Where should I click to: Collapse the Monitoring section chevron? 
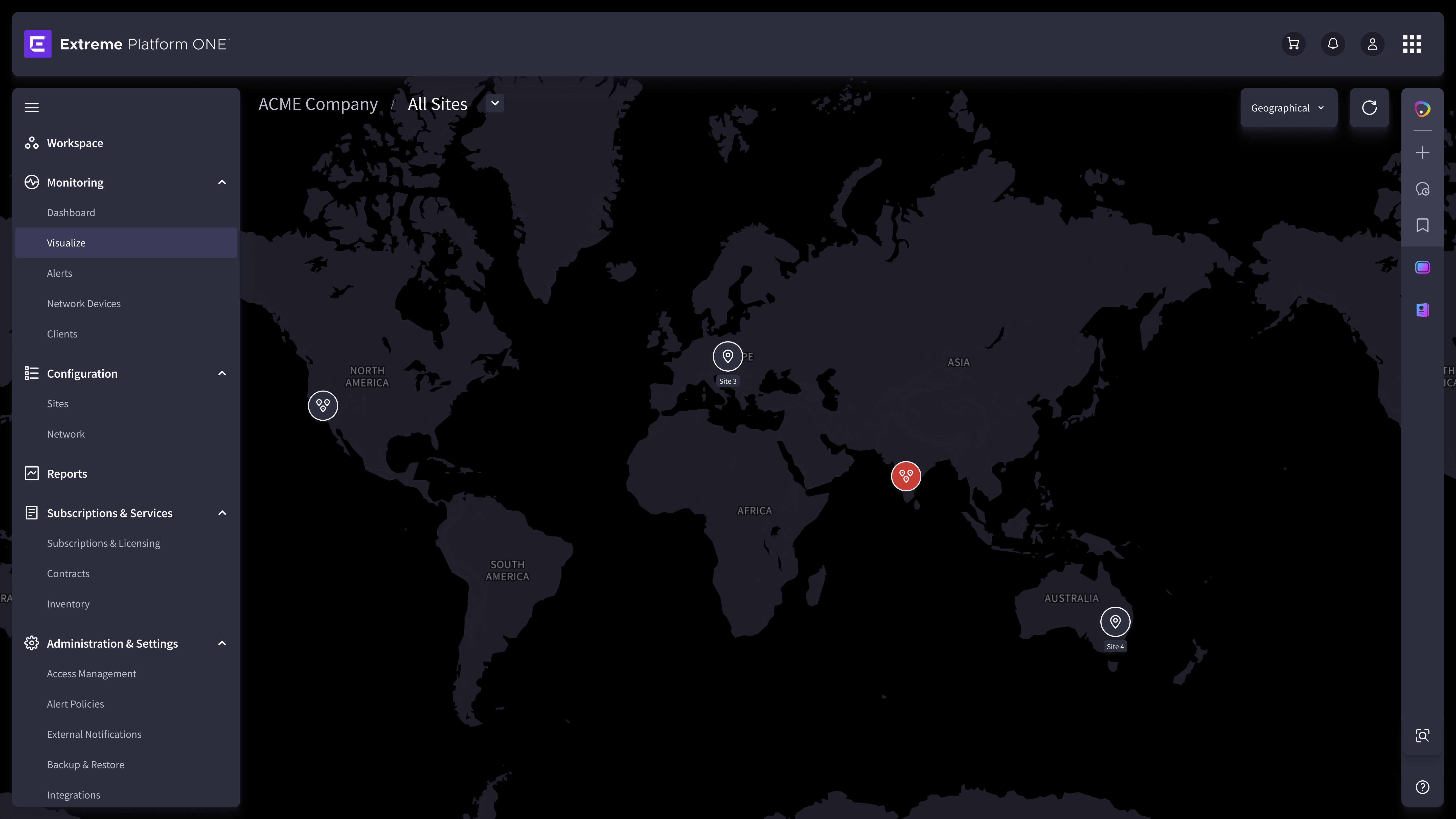222,182
